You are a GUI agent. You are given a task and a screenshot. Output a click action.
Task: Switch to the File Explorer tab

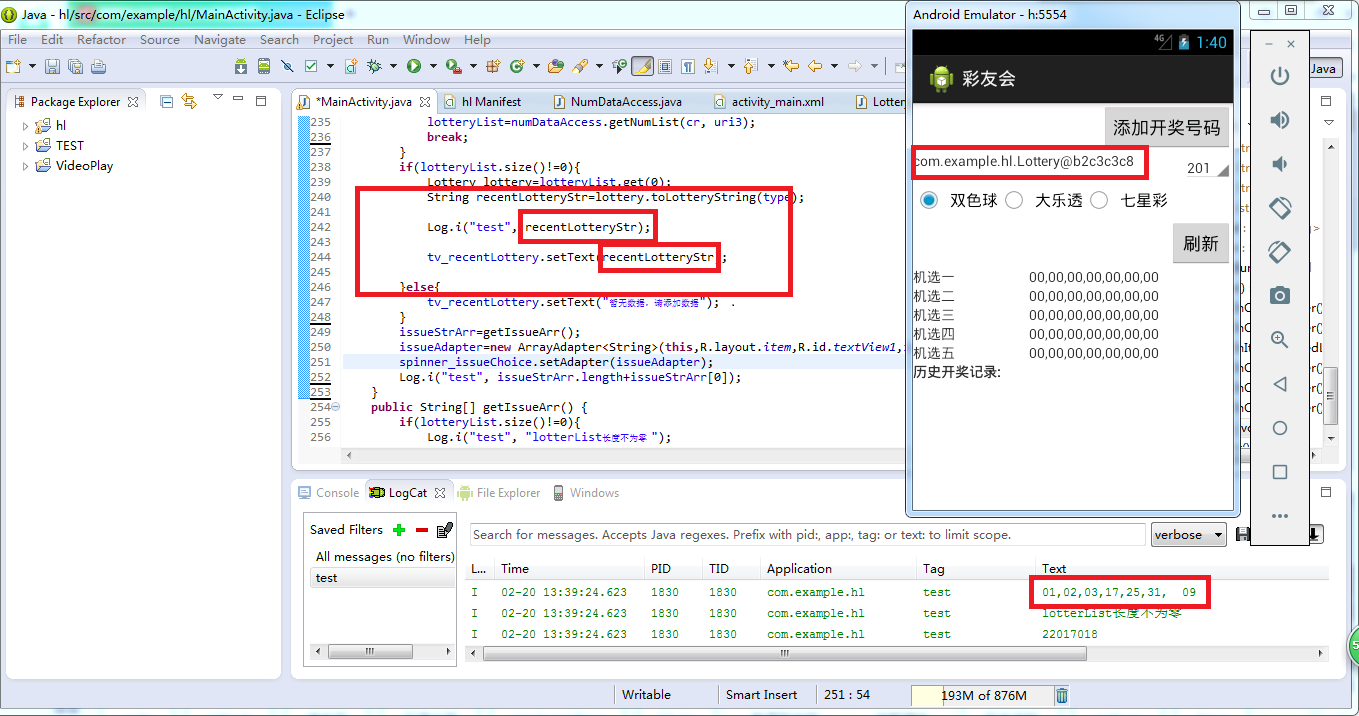[x=498, y=493]
